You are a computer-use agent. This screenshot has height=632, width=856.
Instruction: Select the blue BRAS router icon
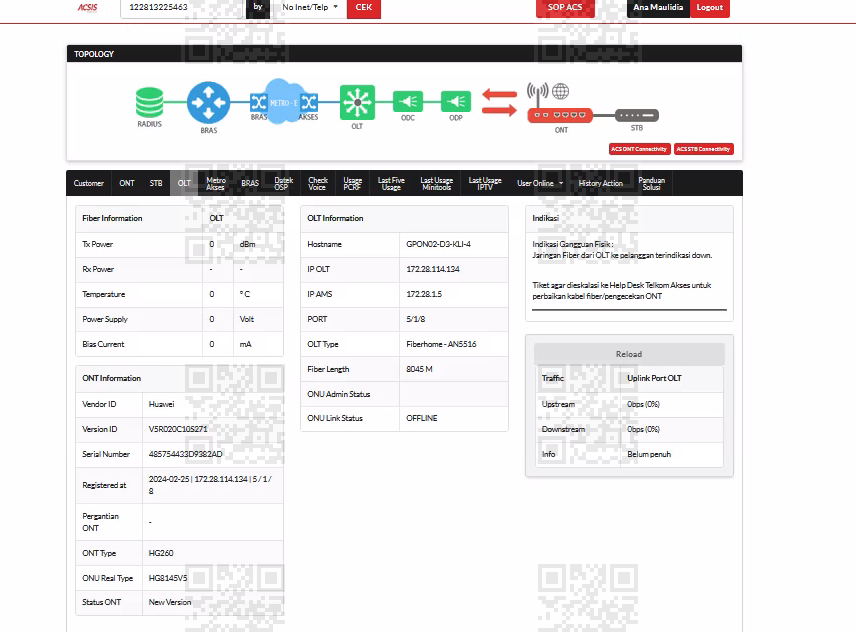pos(209,103)
